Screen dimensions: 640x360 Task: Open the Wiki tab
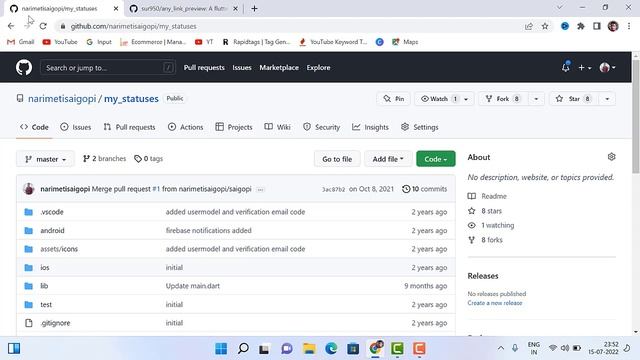[x=277, y=127]
